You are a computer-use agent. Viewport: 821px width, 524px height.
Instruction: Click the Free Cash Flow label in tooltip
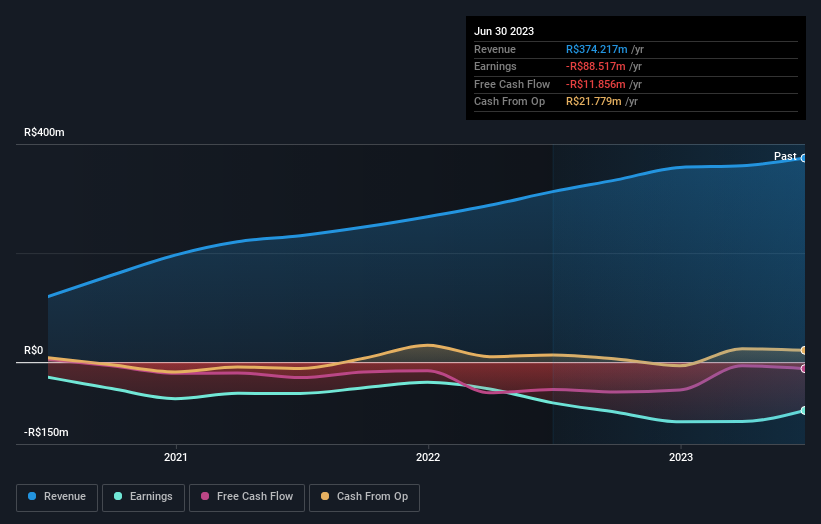tap(512, 84)
